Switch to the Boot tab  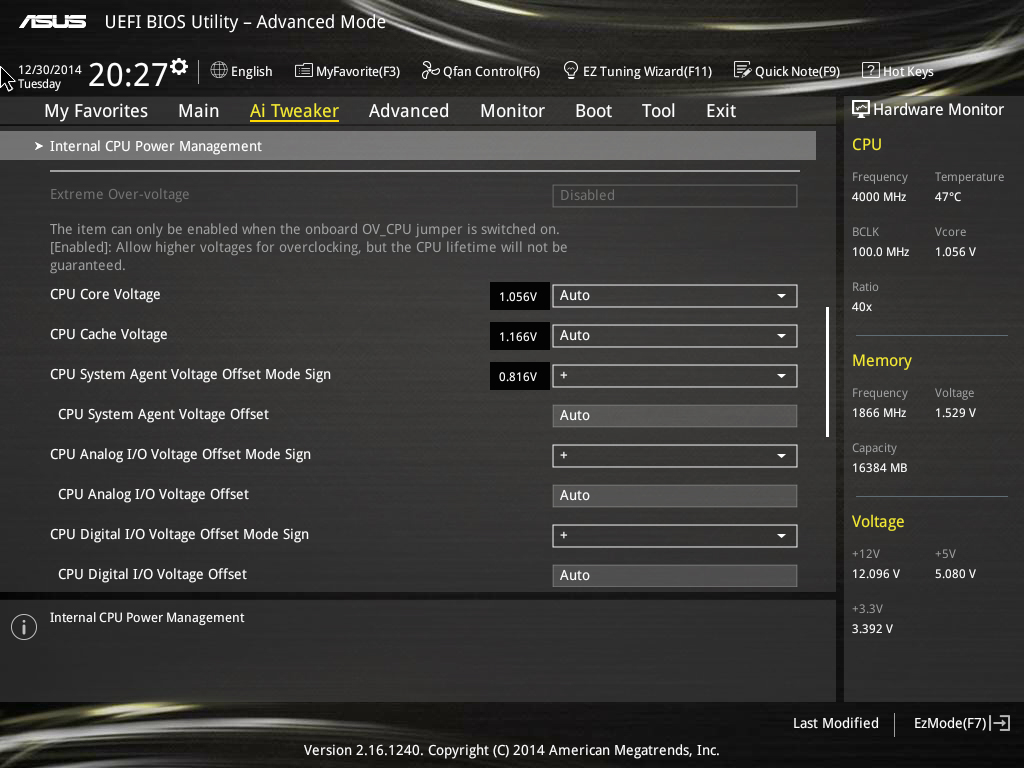point(594,111)
